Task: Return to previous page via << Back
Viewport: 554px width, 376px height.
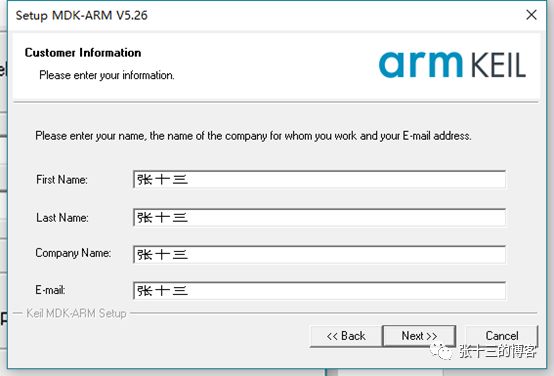Action: pos(346,336)
